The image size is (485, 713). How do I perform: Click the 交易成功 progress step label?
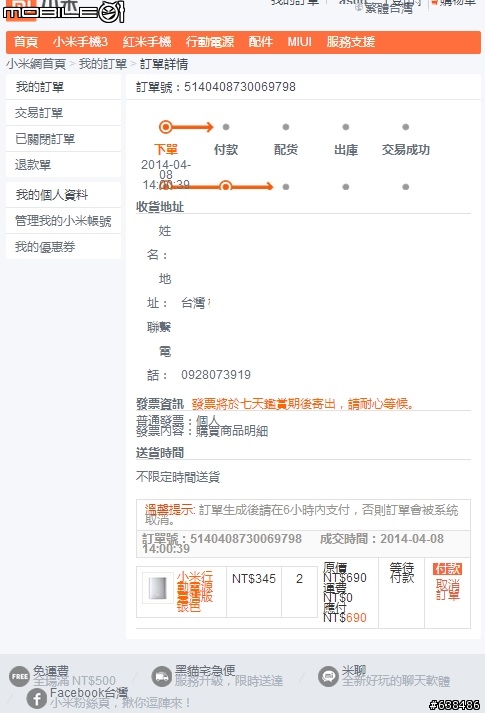point(406,150)
